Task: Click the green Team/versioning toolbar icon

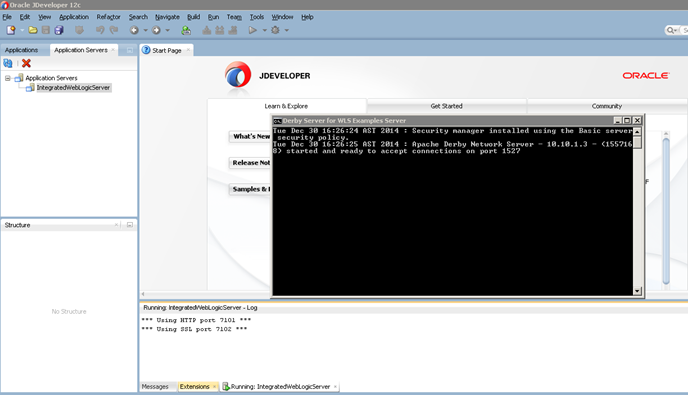Action: (186, 30)
